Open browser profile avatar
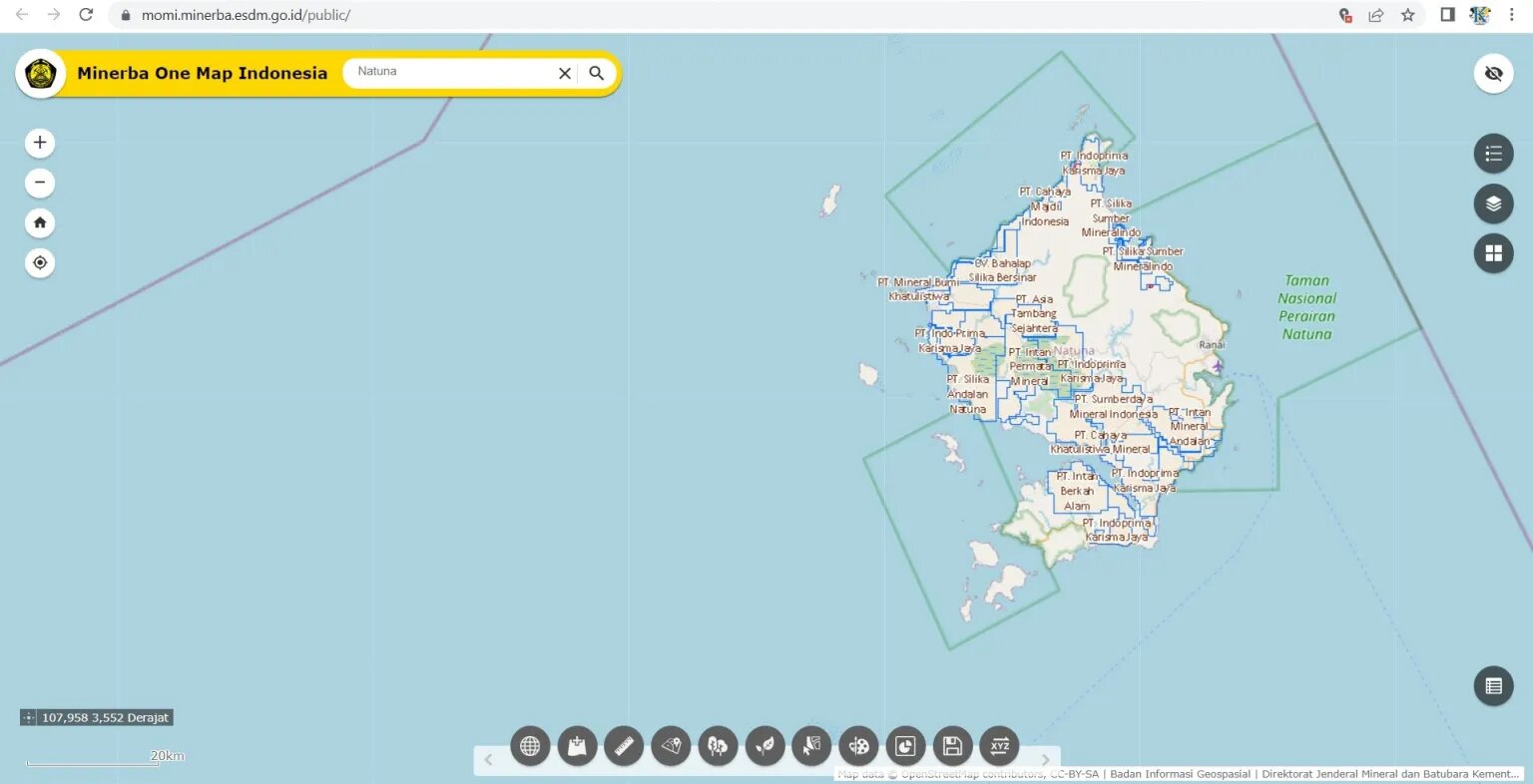The height and width of the screenshot is (784, 1533). click(x=1480, y=15)
